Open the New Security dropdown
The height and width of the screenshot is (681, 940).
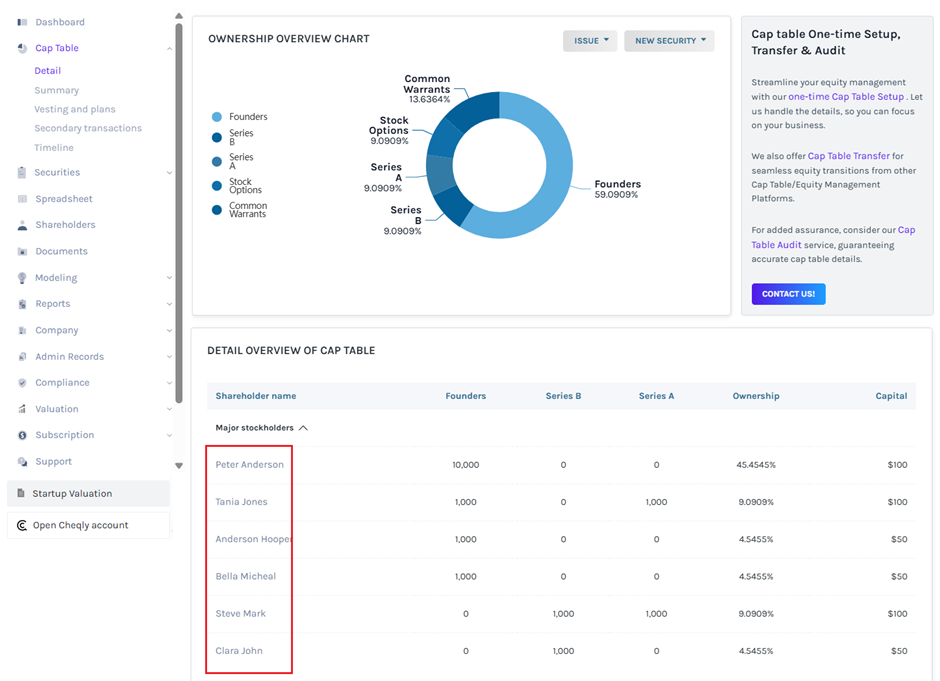click(x=669, y=41)
